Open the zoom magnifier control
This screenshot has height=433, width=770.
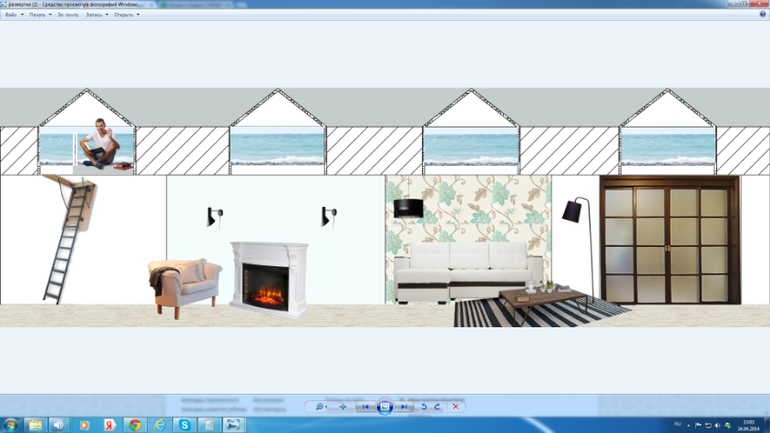321,407
